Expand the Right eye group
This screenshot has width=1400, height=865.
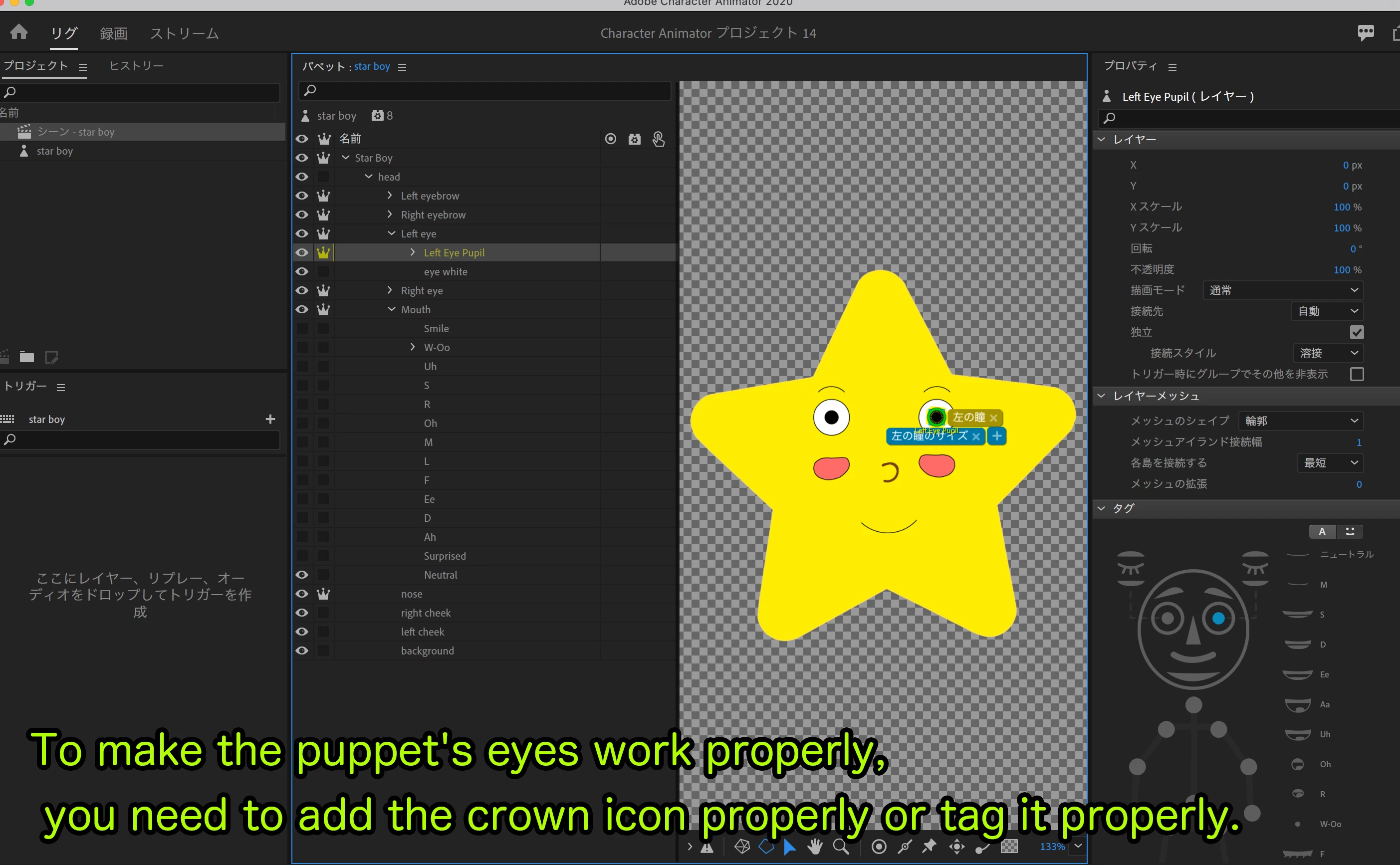(390, 291)
